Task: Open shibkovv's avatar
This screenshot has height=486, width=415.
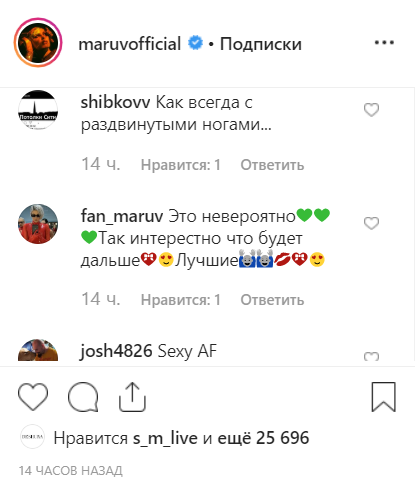Action: 38,110
